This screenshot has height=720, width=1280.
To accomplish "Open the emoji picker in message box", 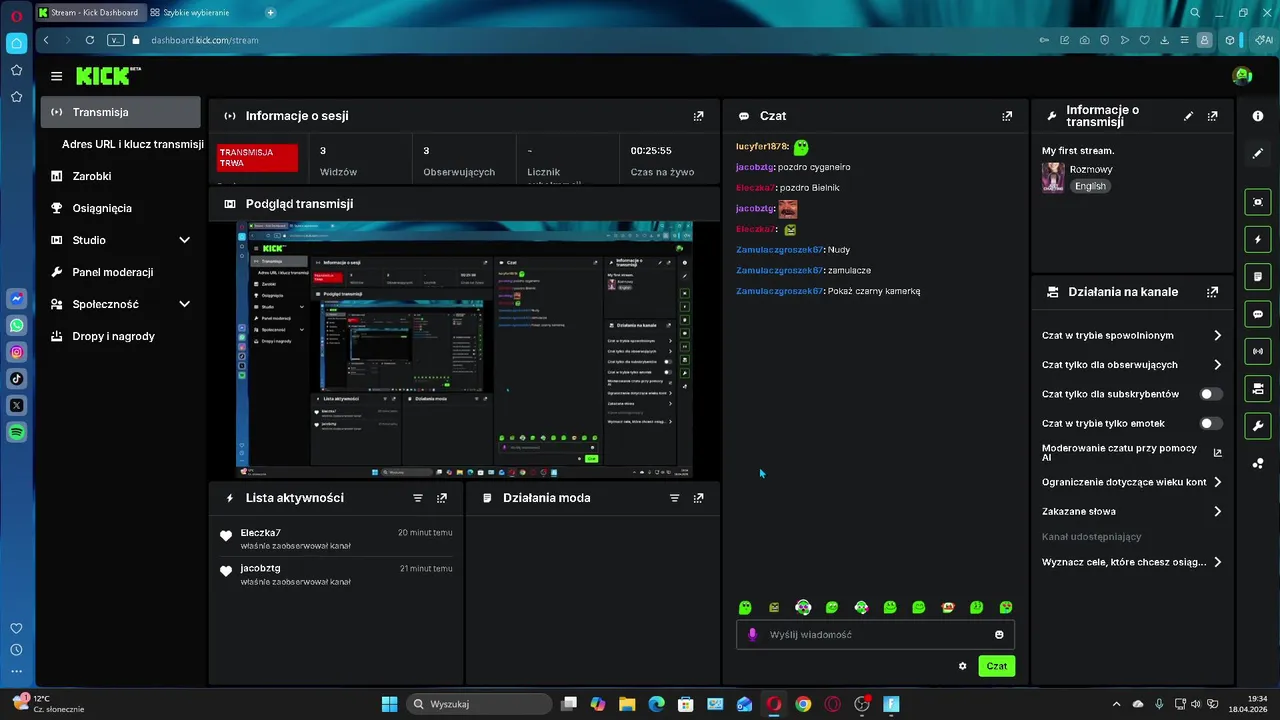I will tap(999, 635).
